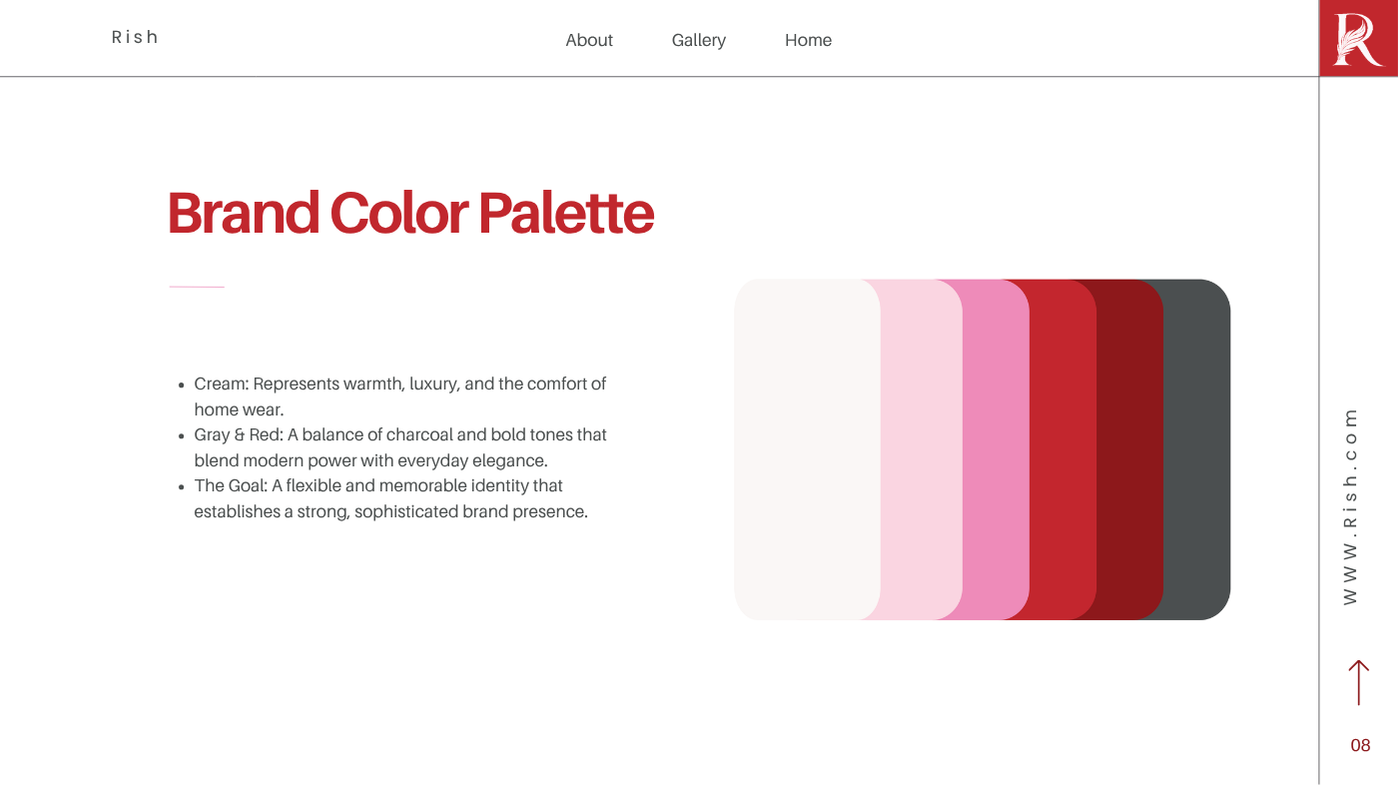Choose the bright red color swatch
1398x787 pixels.
pos(1063,449)
